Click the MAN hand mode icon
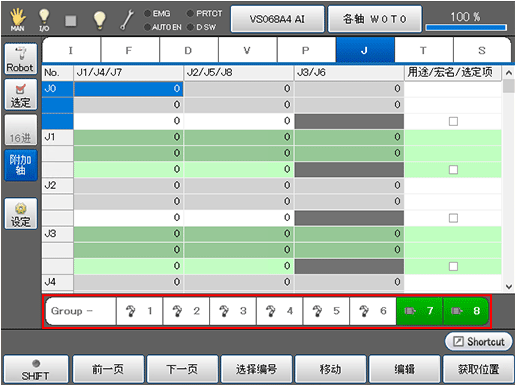The image size is (515, 385). click(17, 20)
